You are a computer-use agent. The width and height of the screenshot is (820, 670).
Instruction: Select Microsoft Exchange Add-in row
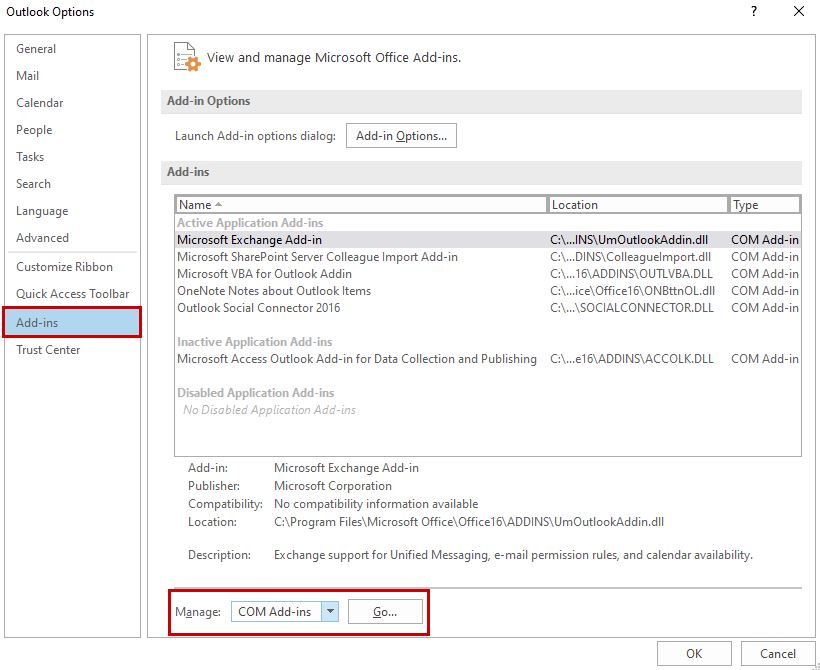pos(487,240)
